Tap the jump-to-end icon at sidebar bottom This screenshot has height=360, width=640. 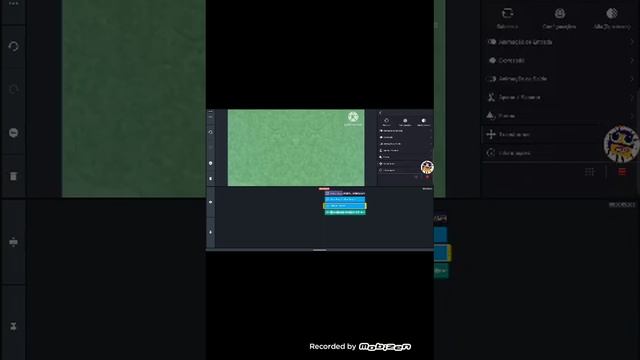point(211,232)
